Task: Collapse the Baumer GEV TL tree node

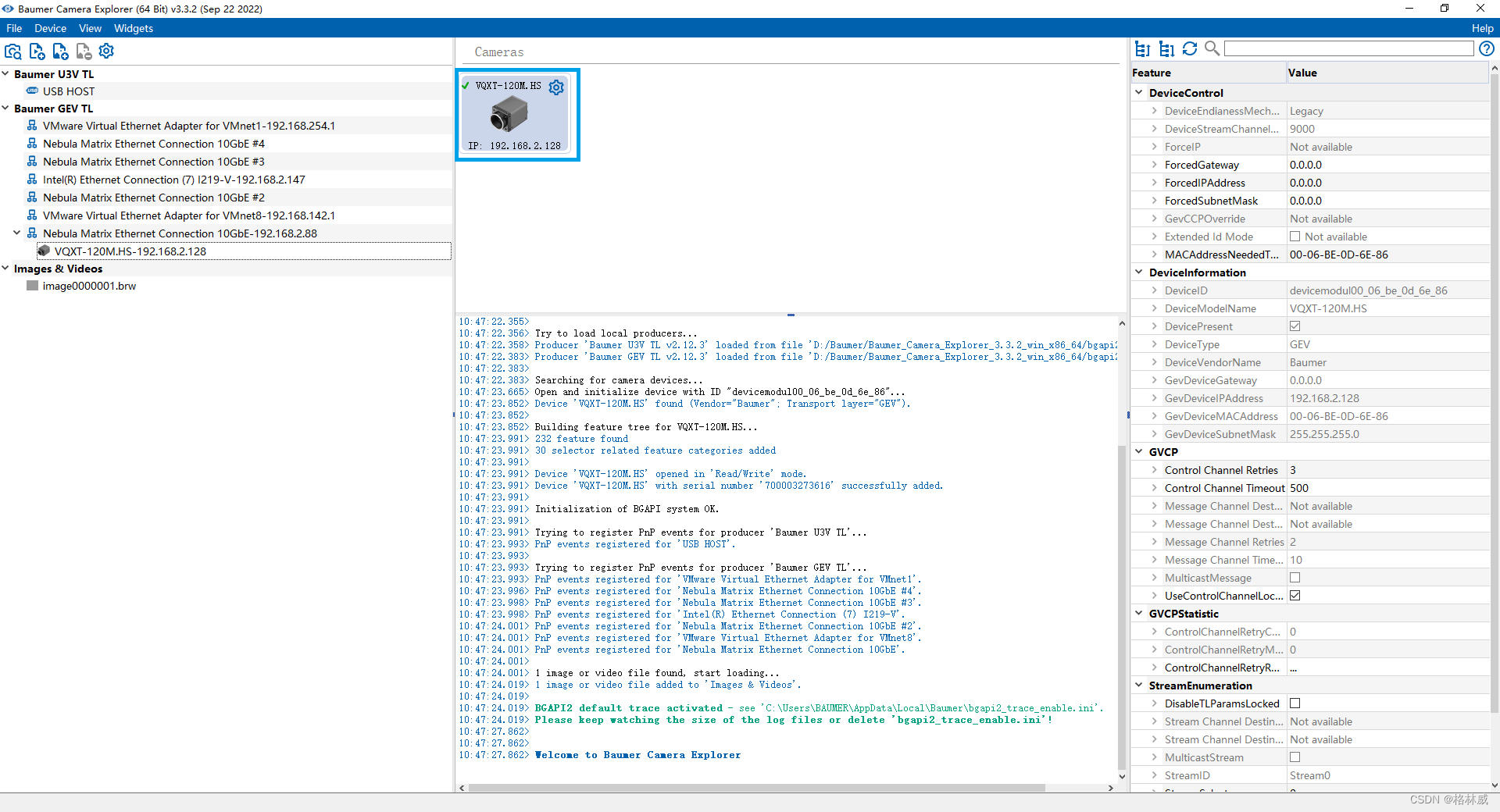Action: point(5,108)
